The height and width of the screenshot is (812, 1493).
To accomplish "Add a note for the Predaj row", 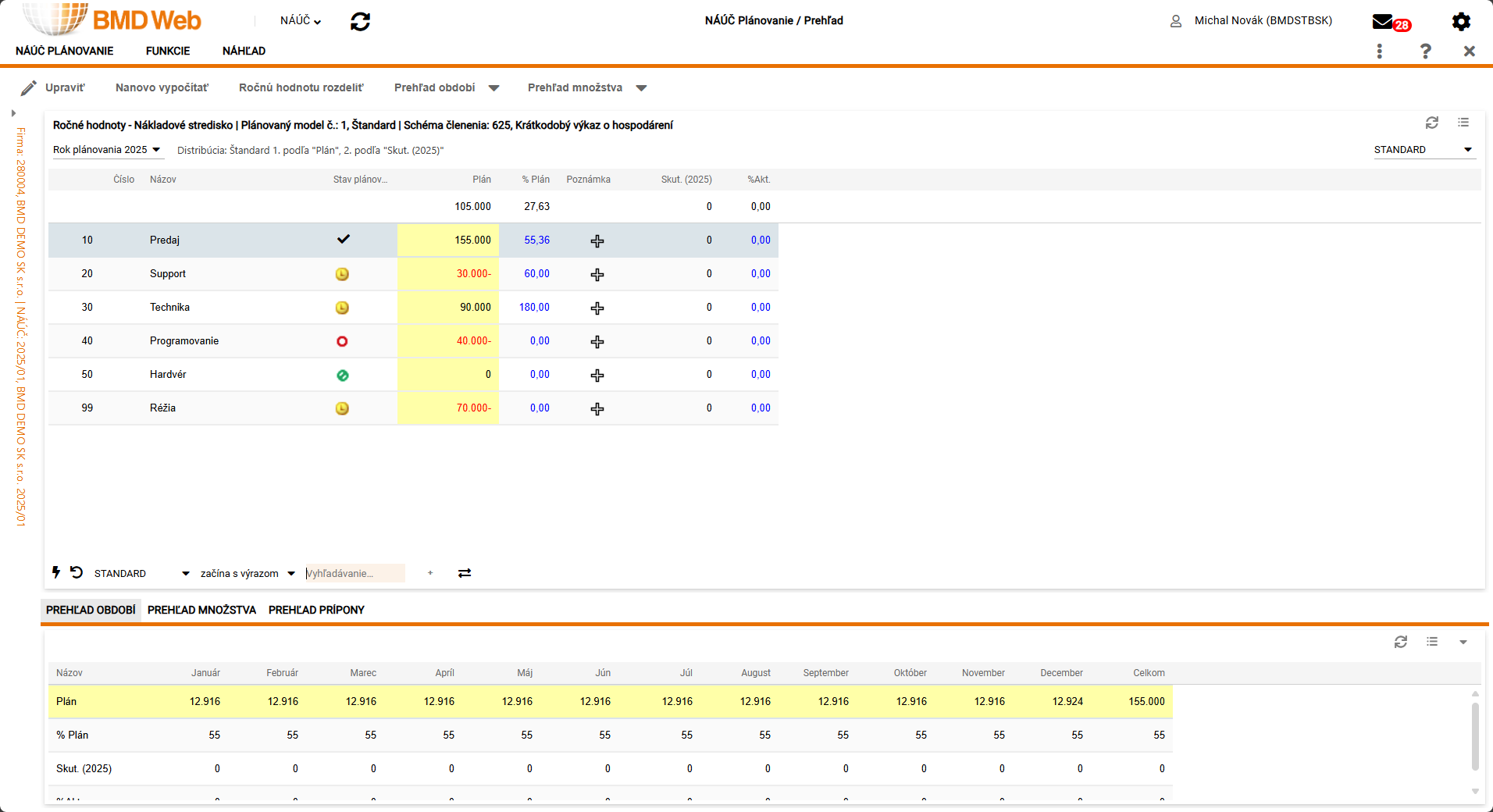I will [x=597, y=241].
